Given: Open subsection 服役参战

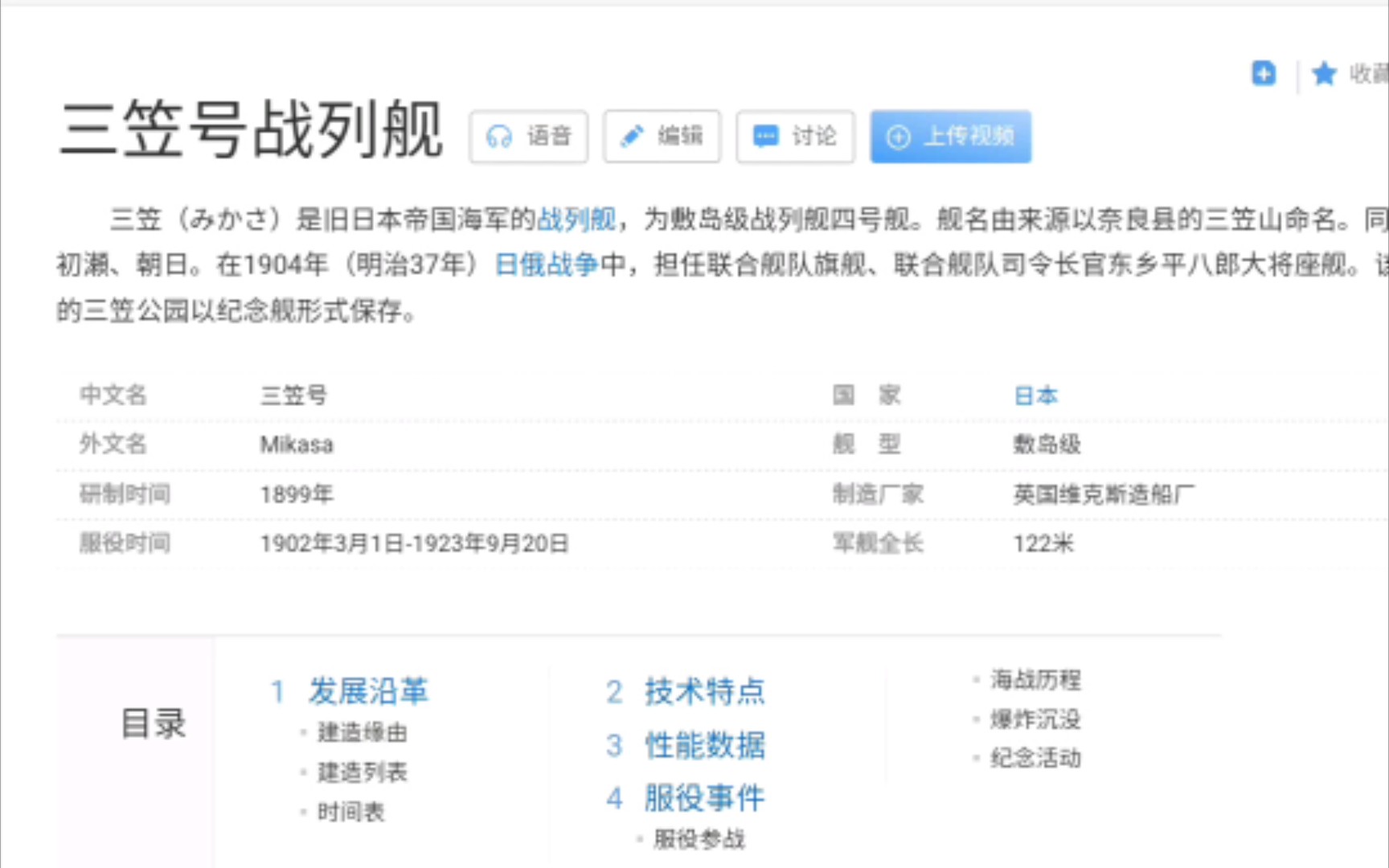Looking at the screenshot, I should [699, 839].
